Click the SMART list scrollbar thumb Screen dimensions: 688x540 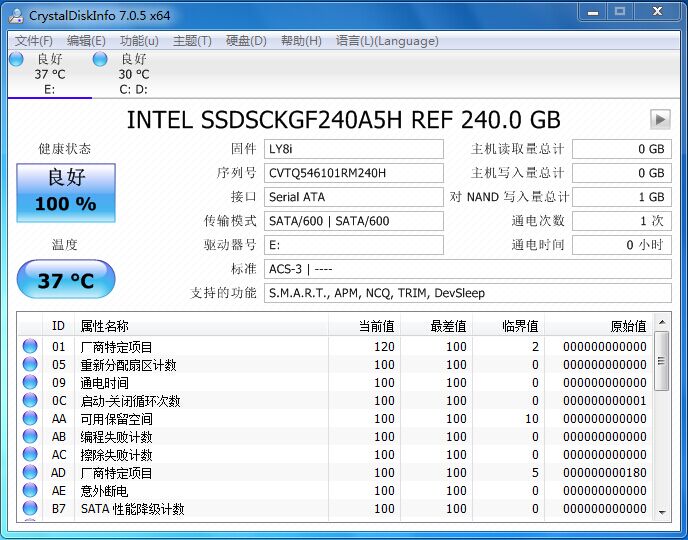click(662, 361)
